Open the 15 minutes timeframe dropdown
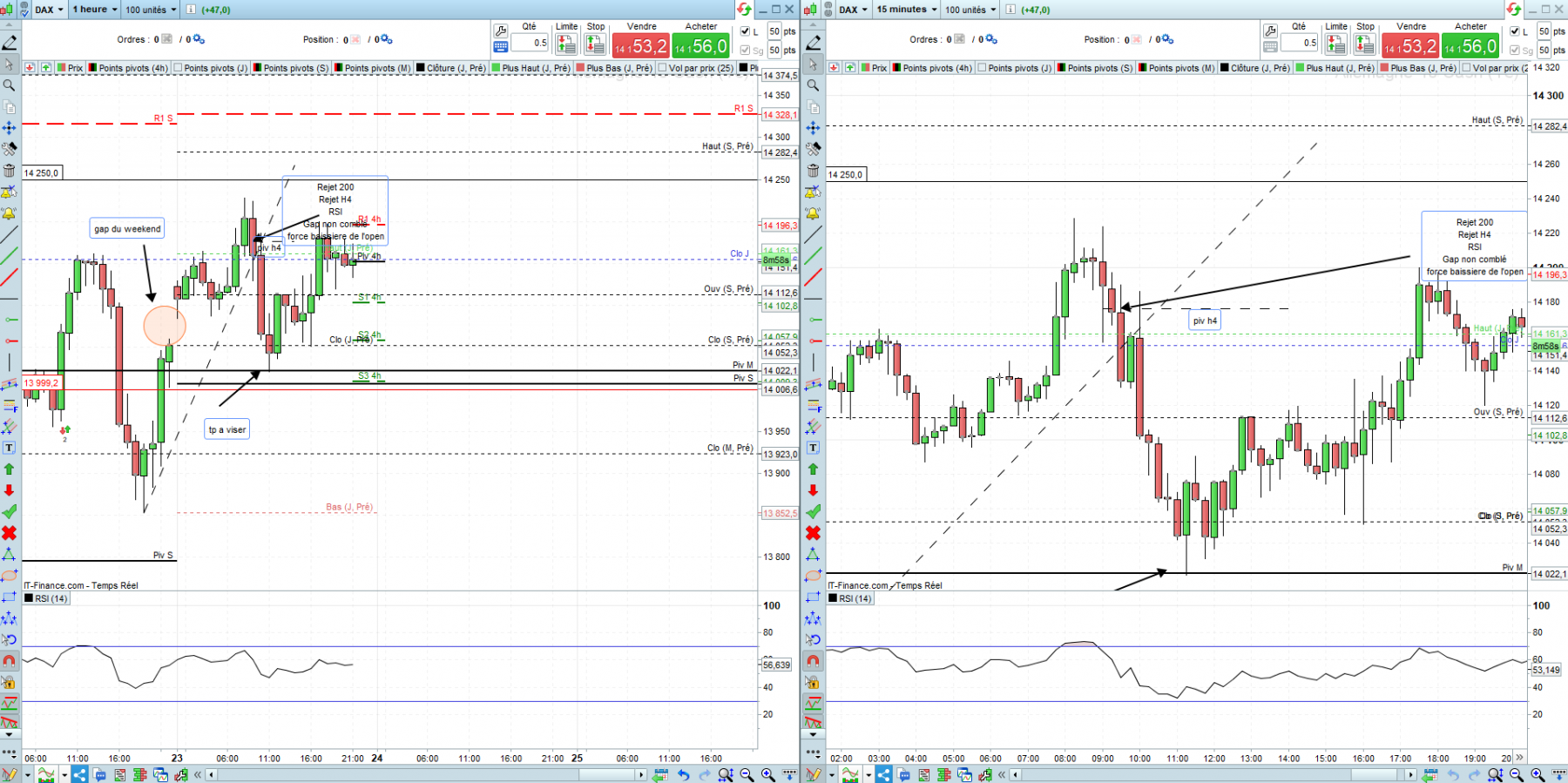Screen dimensions: 1568x783 (x=907, y=10)
